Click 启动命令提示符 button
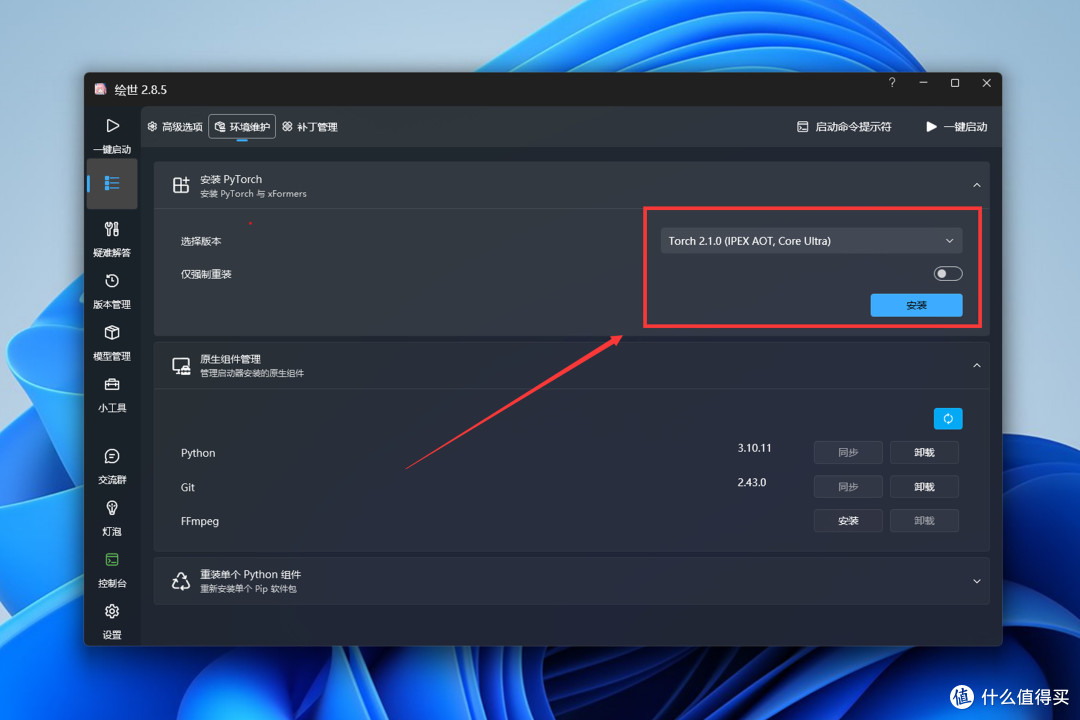 844,127
